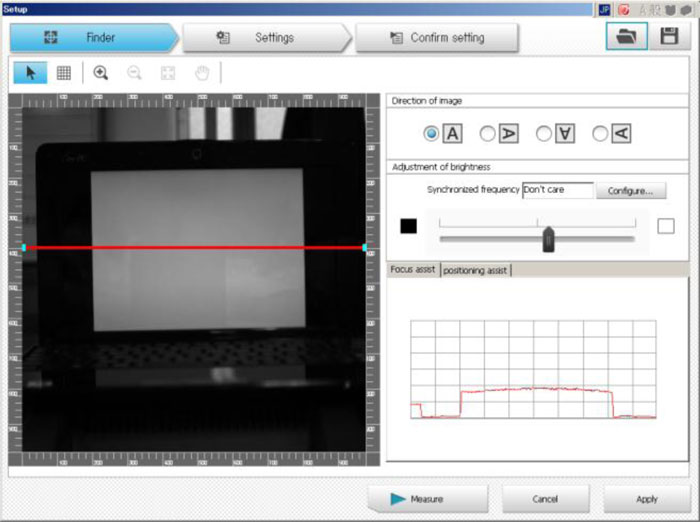700x522 pixels.
Task: Click the left cyan handle of red line
Action: [x=24, y=247]
